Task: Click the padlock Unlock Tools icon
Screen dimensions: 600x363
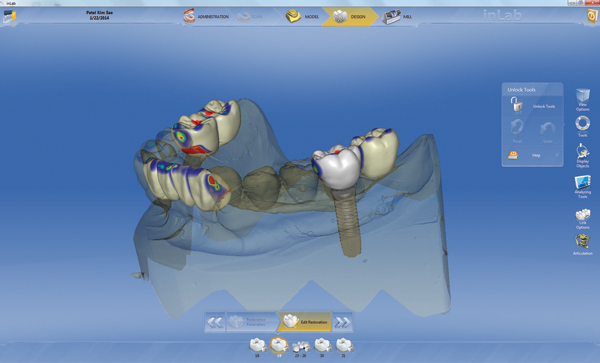Action: point(516,105)
